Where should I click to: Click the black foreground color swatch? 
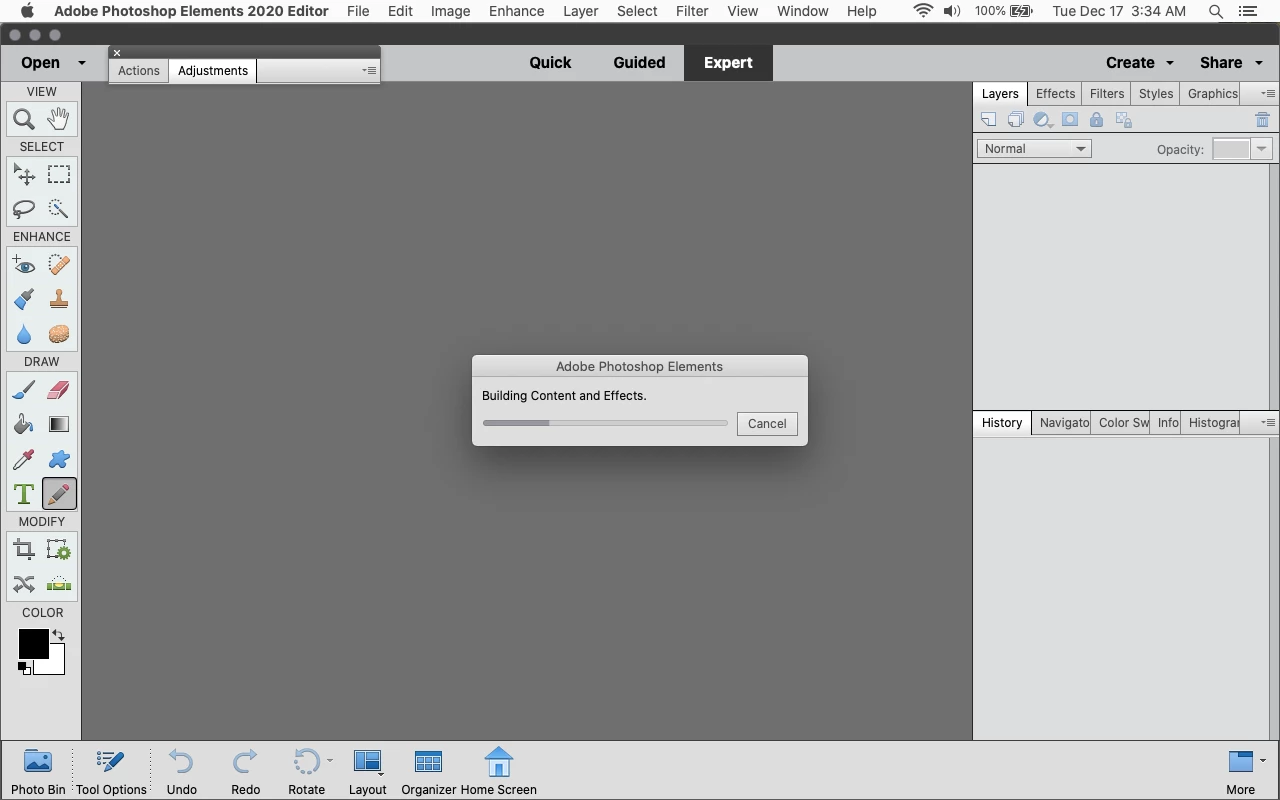click(32, 644)
